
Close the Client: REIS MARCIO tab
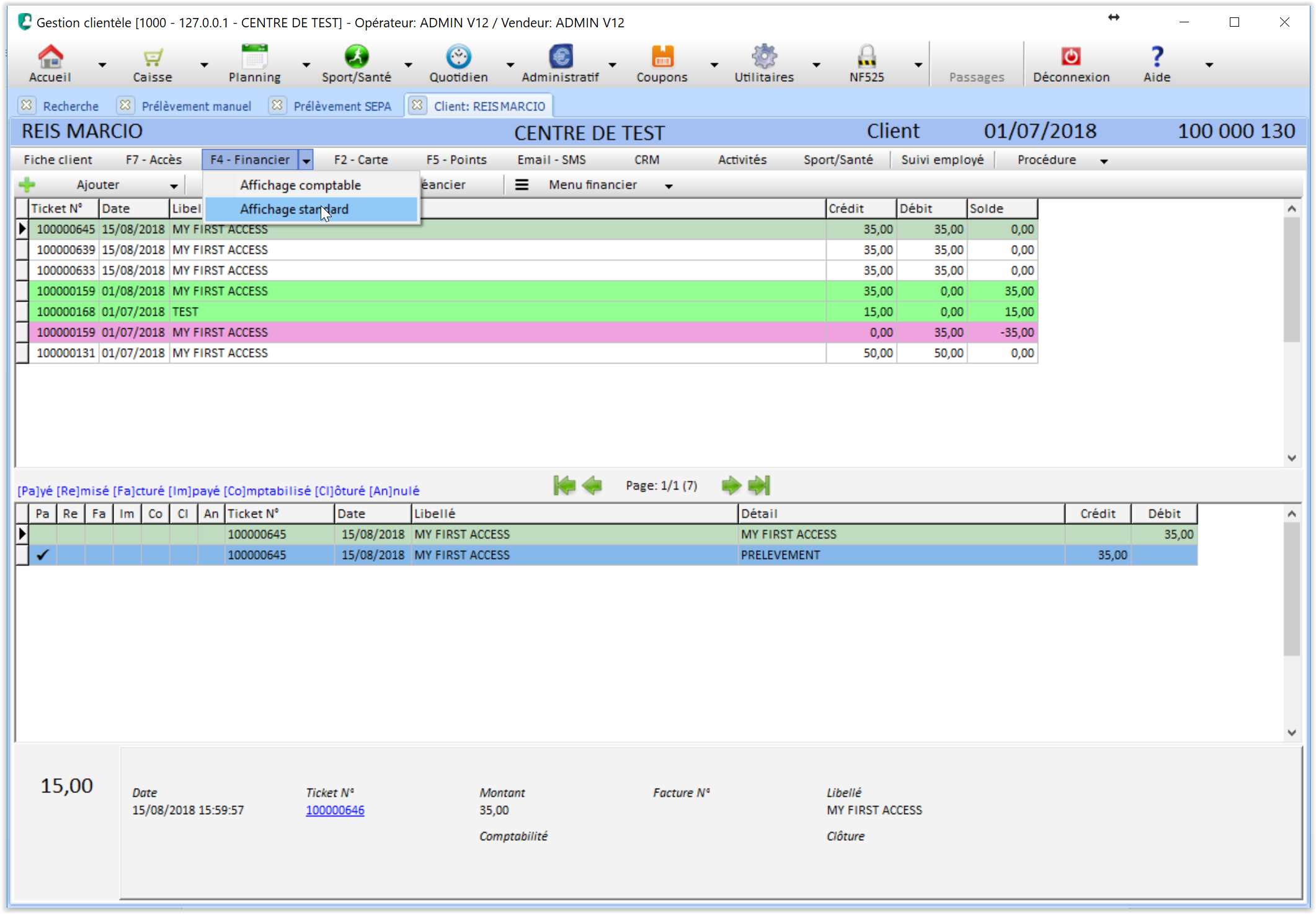coord(417,105)
